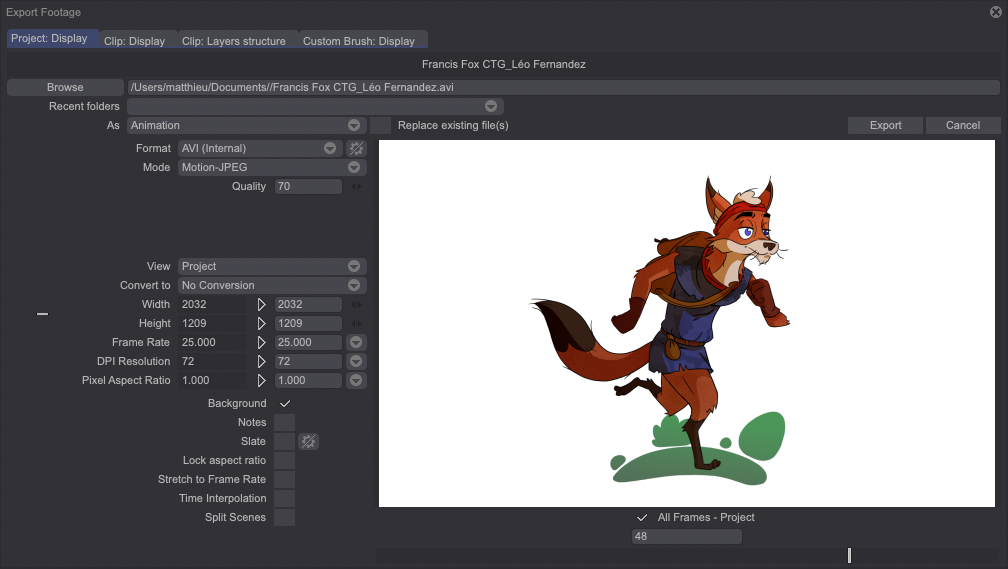The height and width of the screenshot is (569, 1008).
Task: Open Convert to No Conversion dropdown
Action: 272,285
